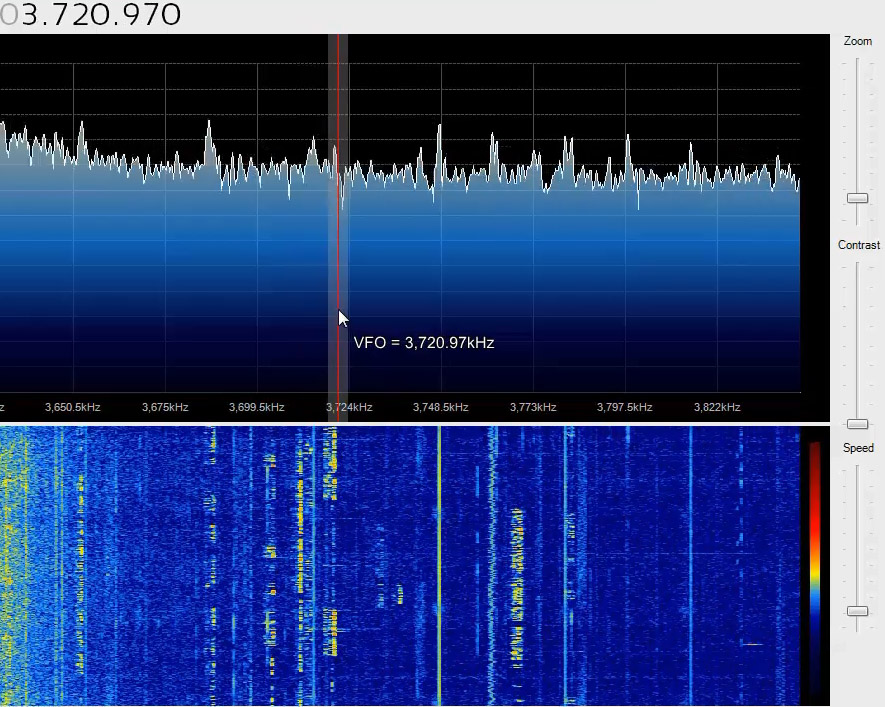The height and width of the screenshot is (707, 885).
Task: Click the grayed leading zero frequency digit
Action: (9, 15)
